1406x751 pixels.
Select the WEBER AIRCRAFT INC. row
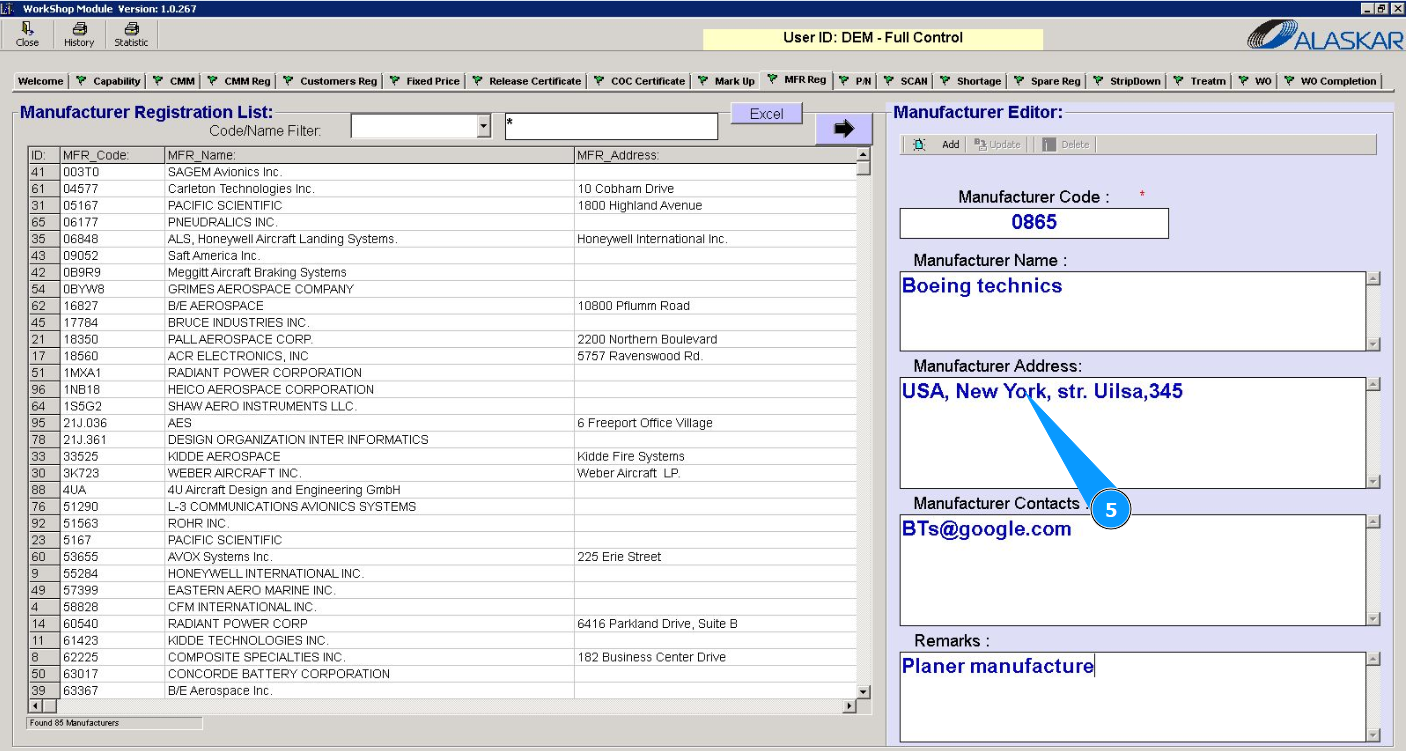pyautogui.click(x=442, y=473)
